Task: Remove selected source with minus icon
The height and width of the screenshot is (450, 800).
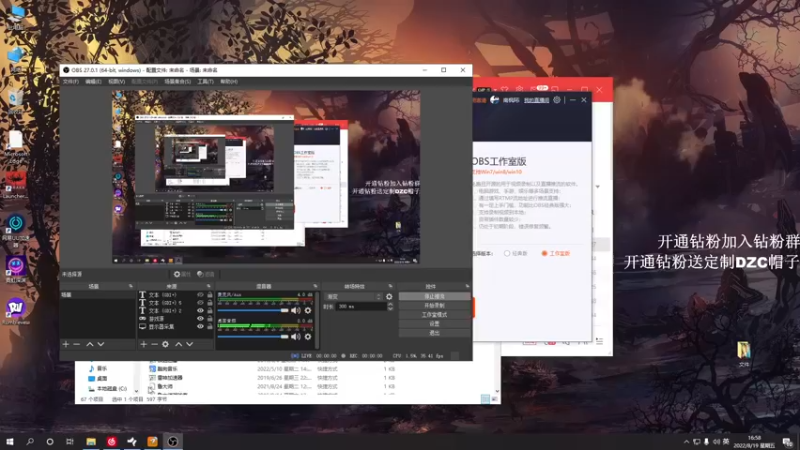Action: point(154,344)
